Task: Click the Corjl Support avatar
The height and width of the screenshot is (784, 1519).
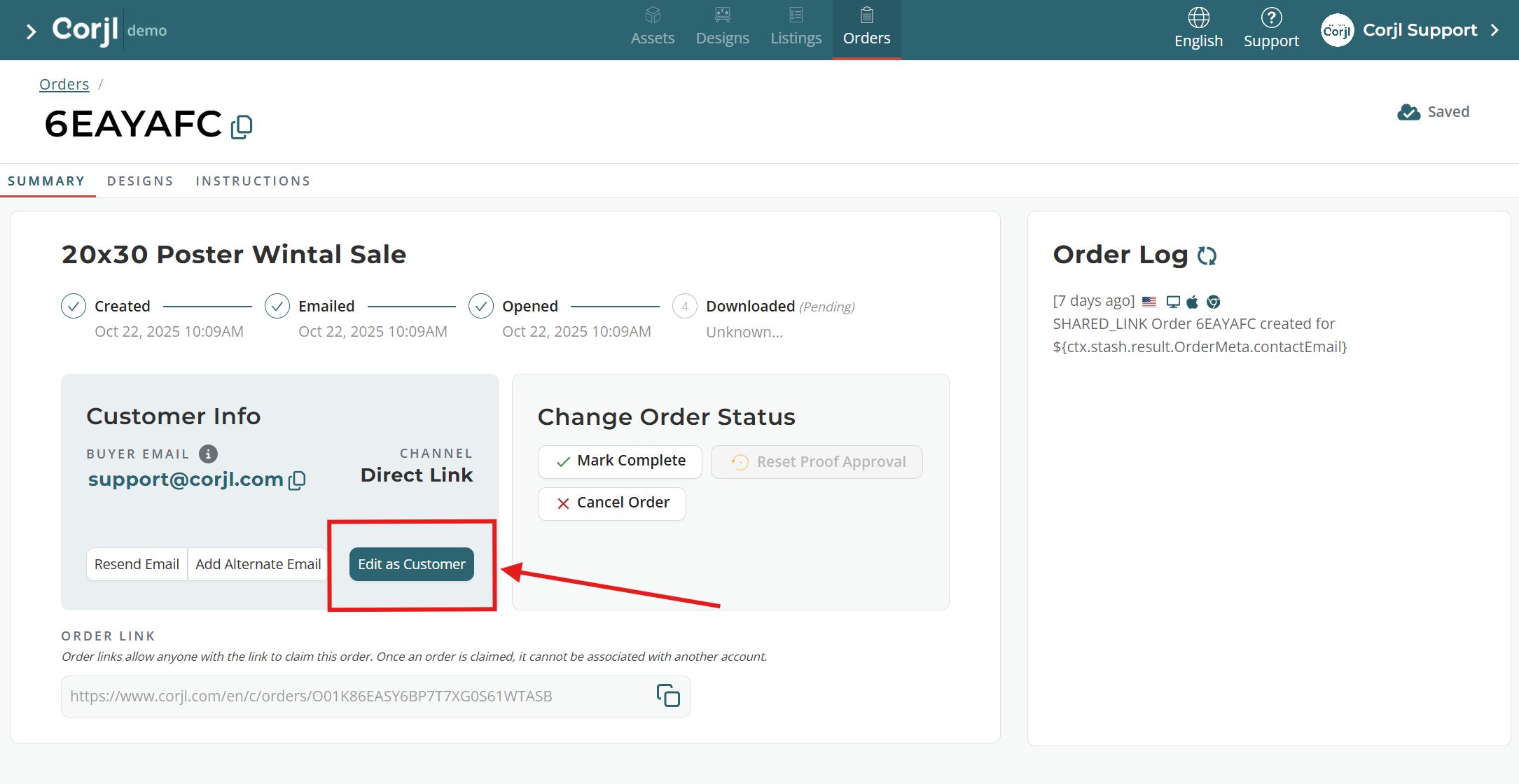Action: [x=1337, y=30]
